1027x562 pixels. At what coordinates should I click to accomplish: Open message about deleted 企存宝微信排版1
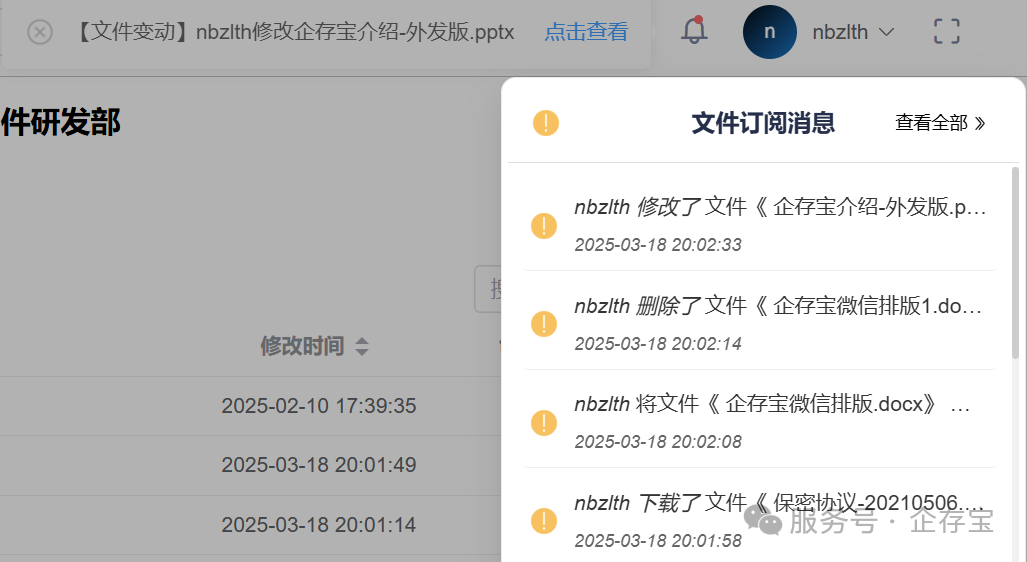tap(778, 305)
